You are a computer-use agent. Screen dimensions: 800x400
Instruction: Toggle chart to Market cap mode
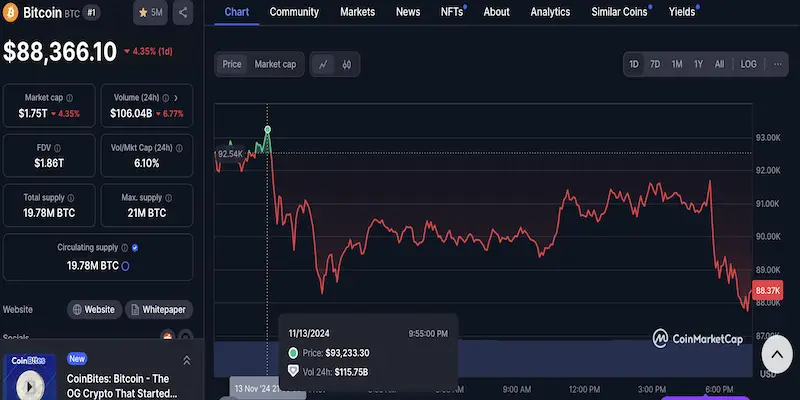pos(275,64)
